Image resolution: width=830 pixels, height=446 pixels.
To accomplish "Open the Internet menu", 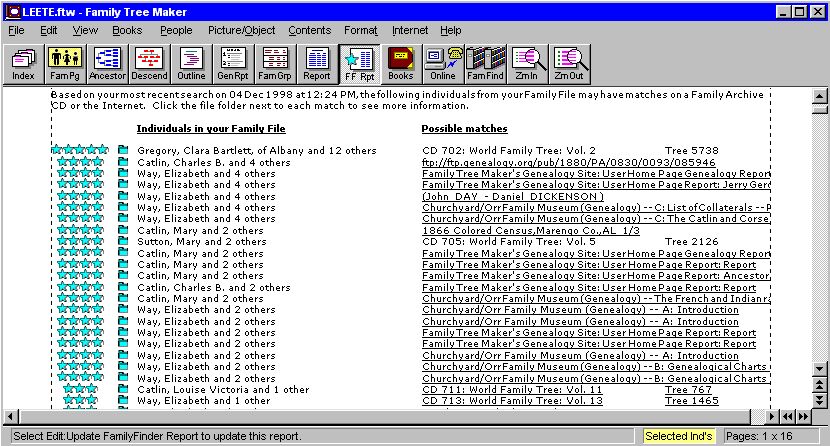I will (x=410, y=30).
